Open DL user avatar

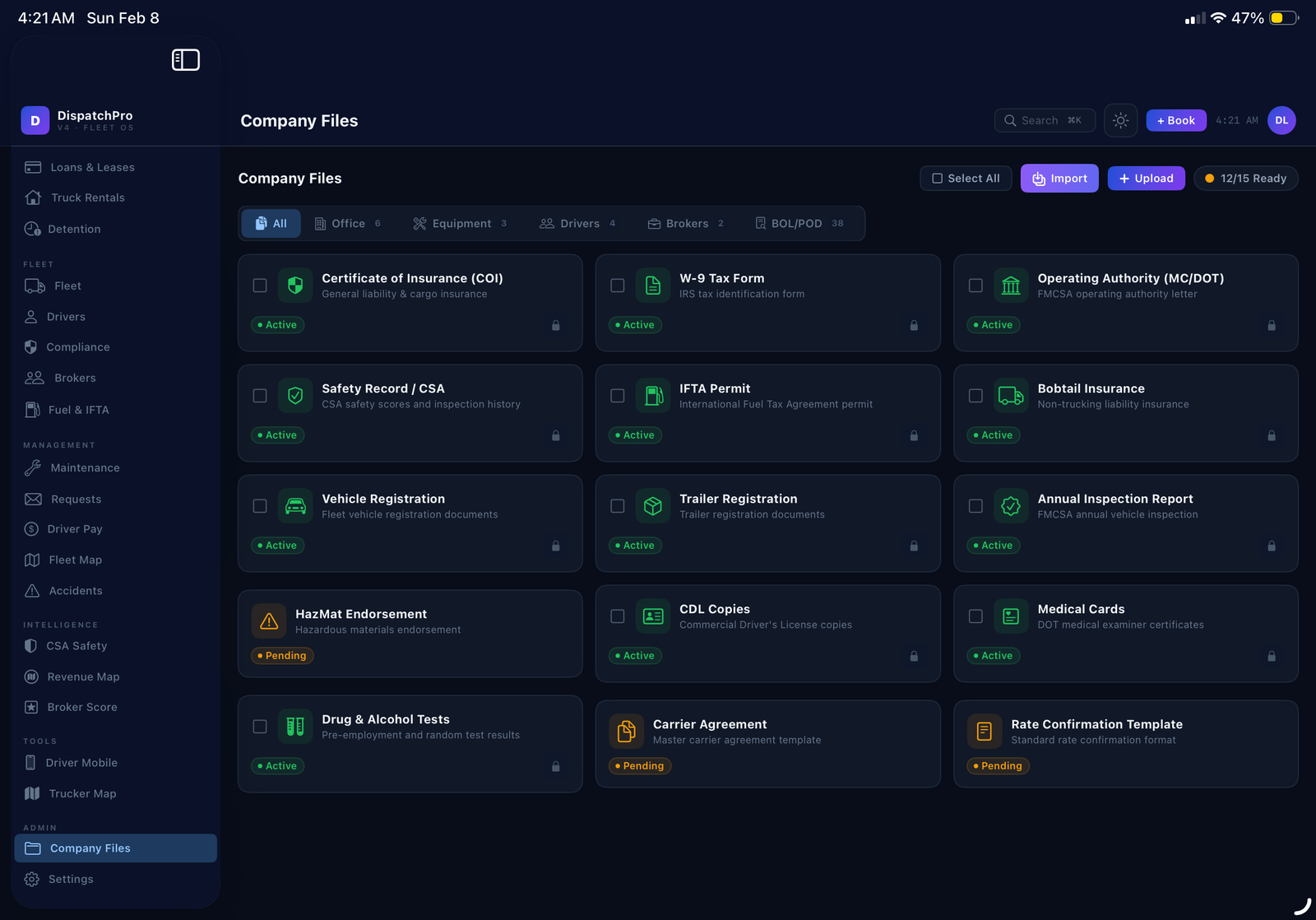1281,121
